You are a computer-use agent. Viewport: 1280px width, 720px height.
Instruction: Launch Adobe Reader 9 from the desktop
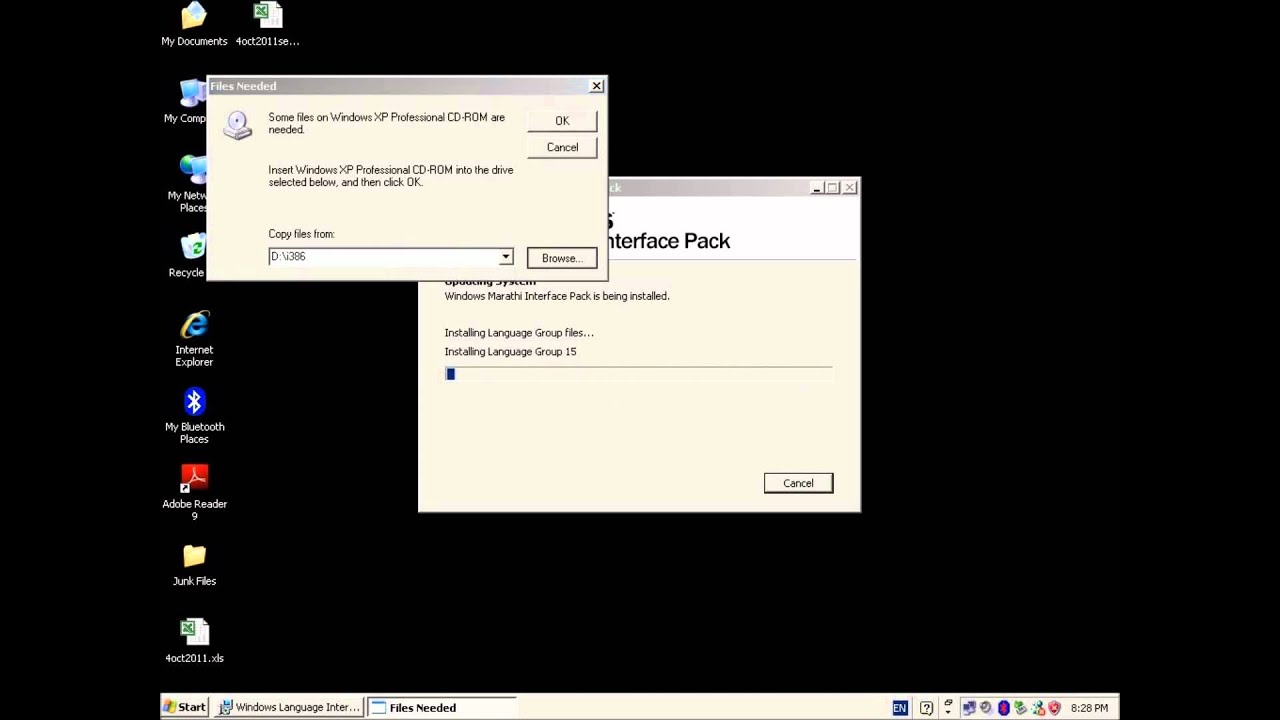point(194,493)
